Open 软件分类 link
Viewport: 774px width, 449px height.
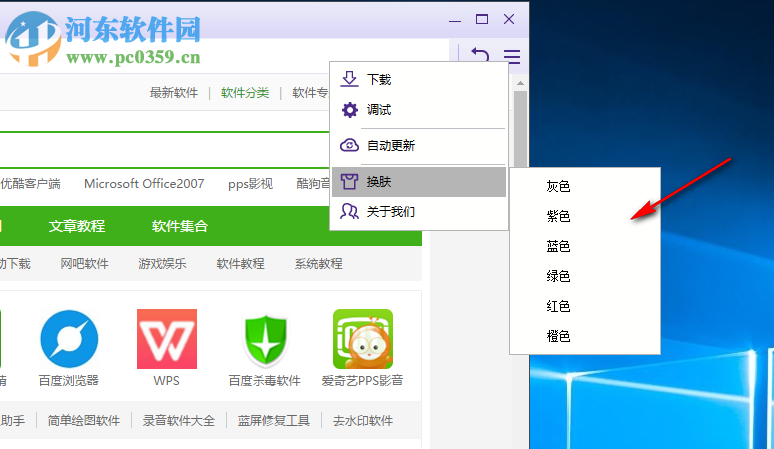tap(245, 93)
